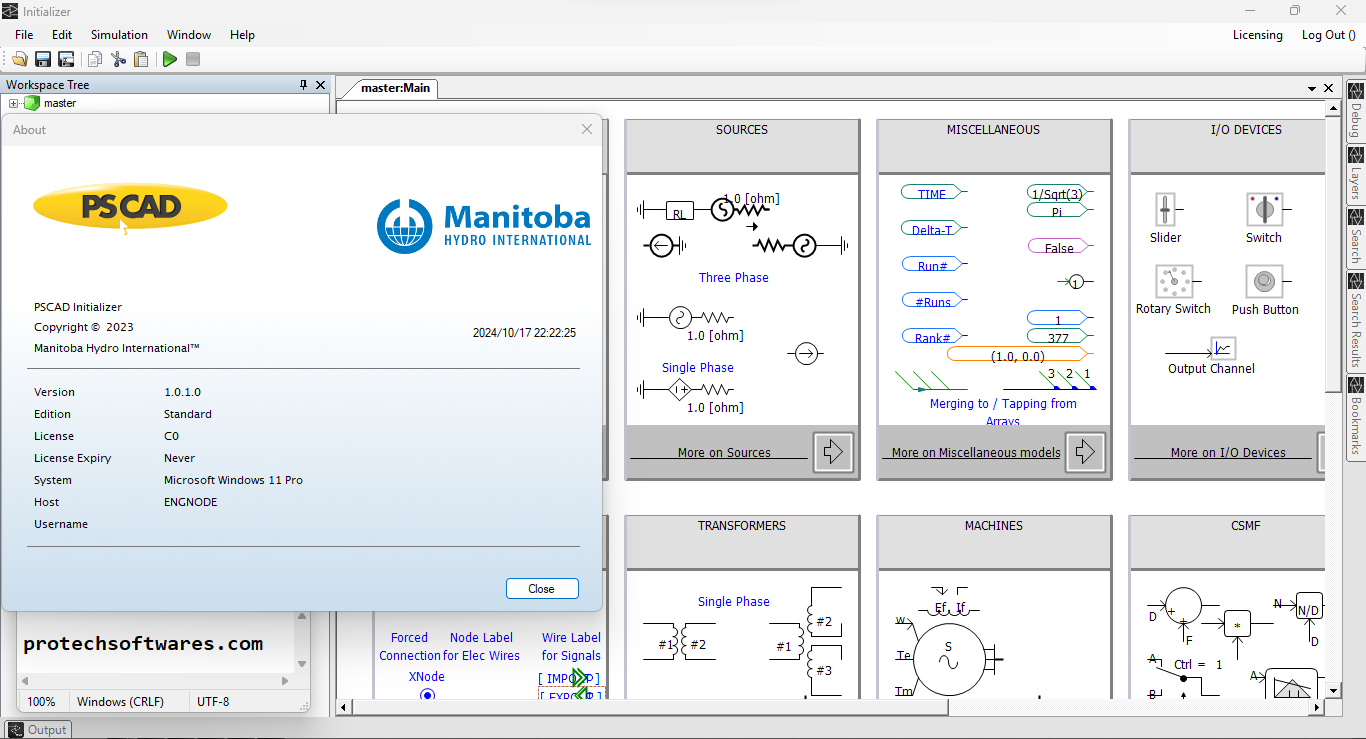1366x739 pixels.
Task: Open the File menu
Action: 24,34
